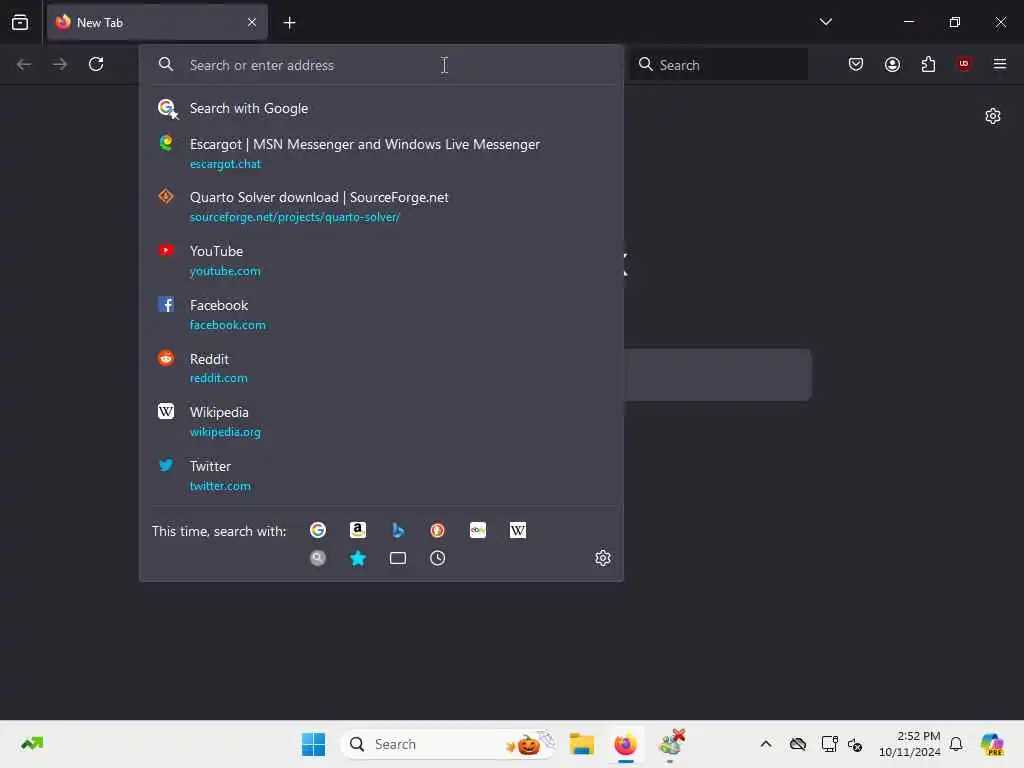
Task: Open the Firefox account icon
Action: (892, 64)
